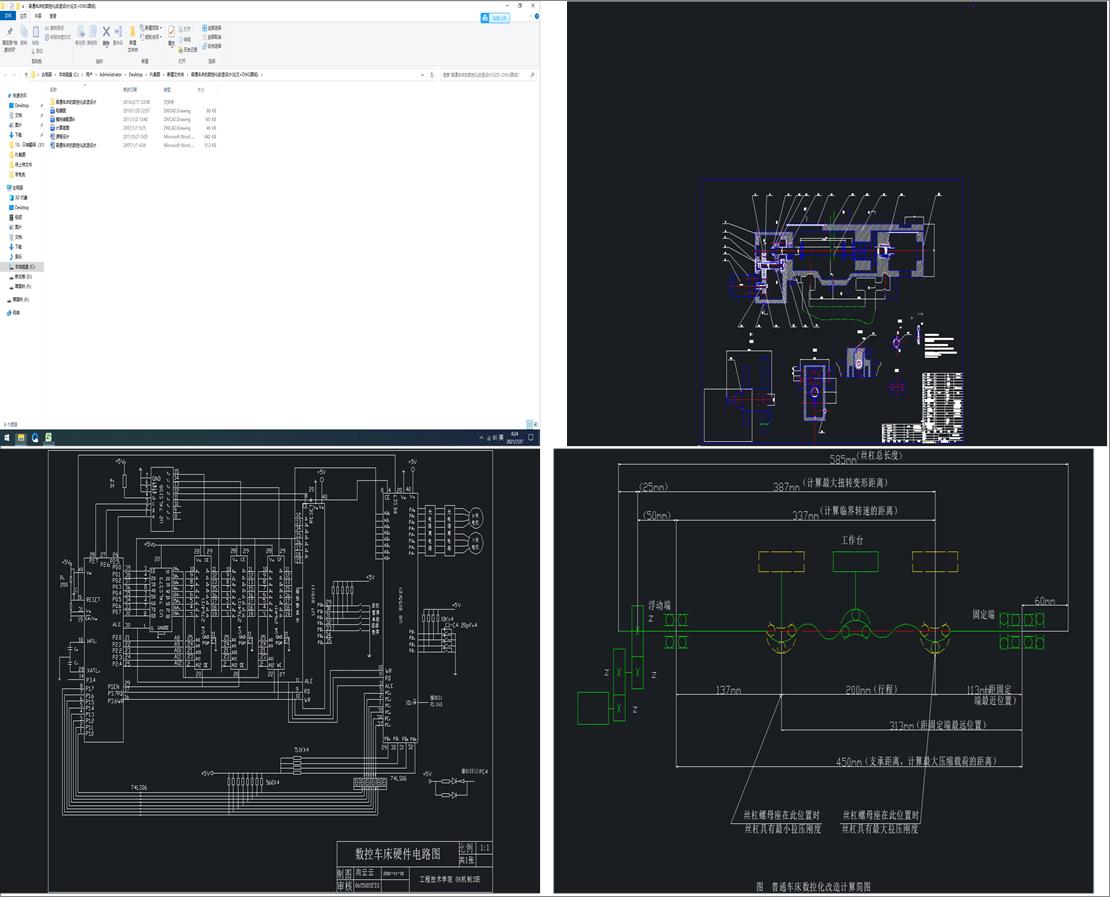
Task: Open the New Item dropdown menu
Action: click(x=150, y=29)
